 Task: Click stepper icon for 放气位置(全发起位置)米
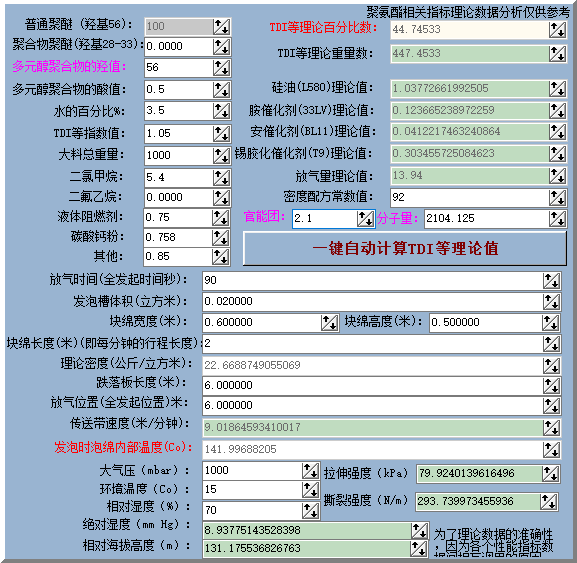[552, 406]
